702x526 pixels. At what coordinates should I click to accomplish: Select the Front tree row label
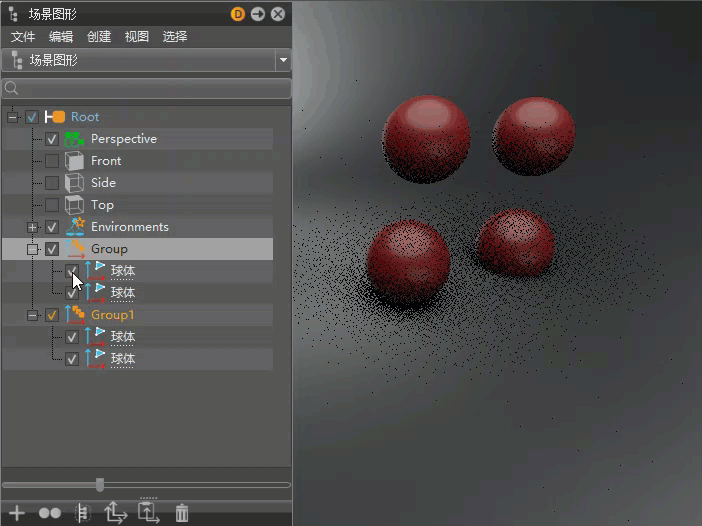(x=106, y=161)
